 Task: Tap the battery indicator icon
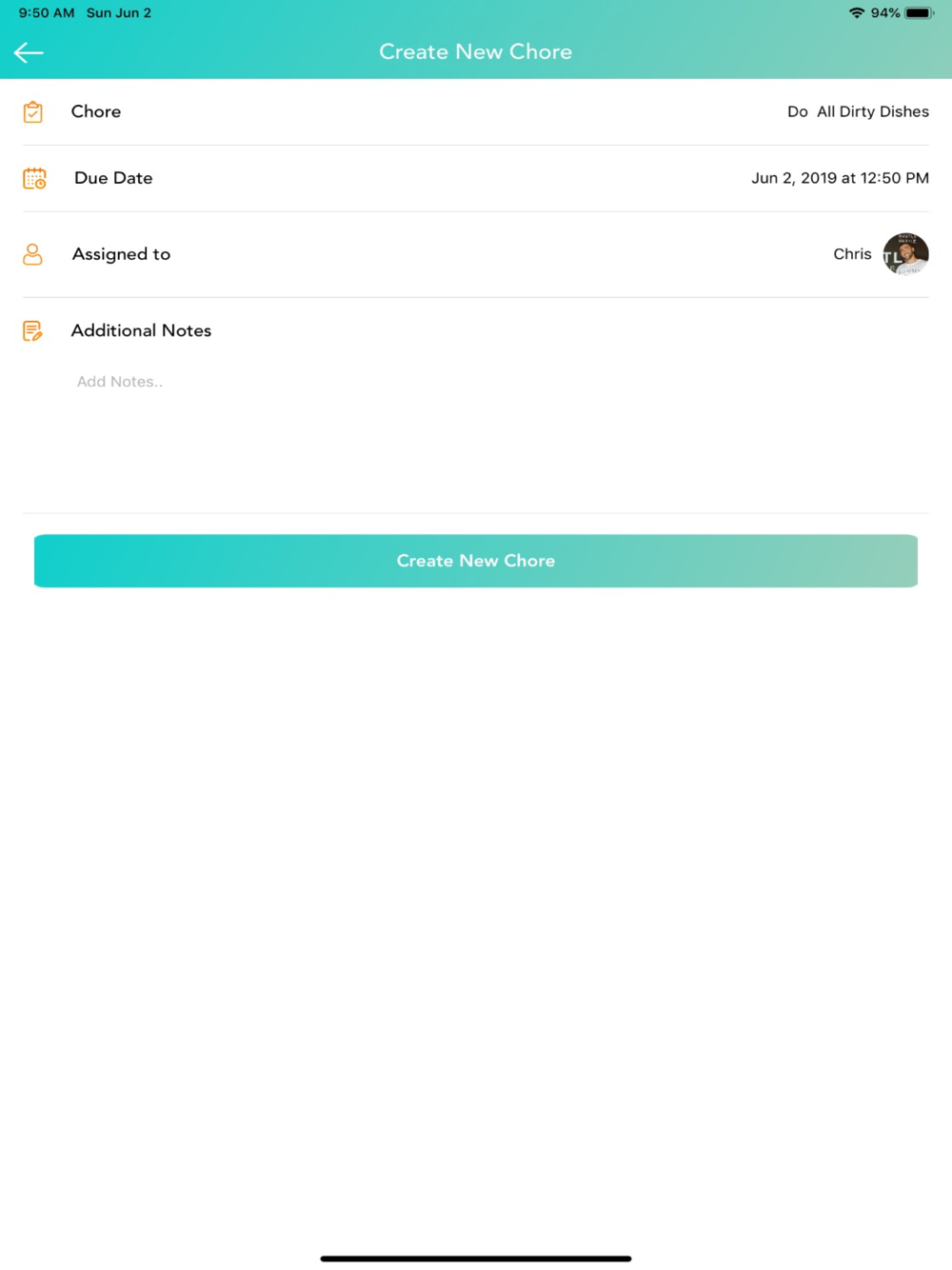[x=920, y=13]
